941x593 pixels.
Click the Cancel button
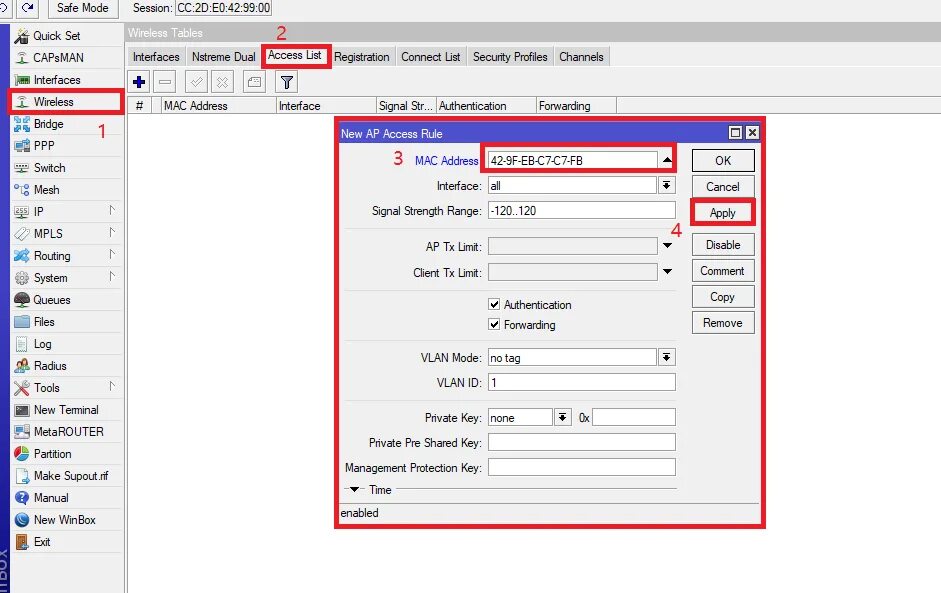tap(723, 187)
